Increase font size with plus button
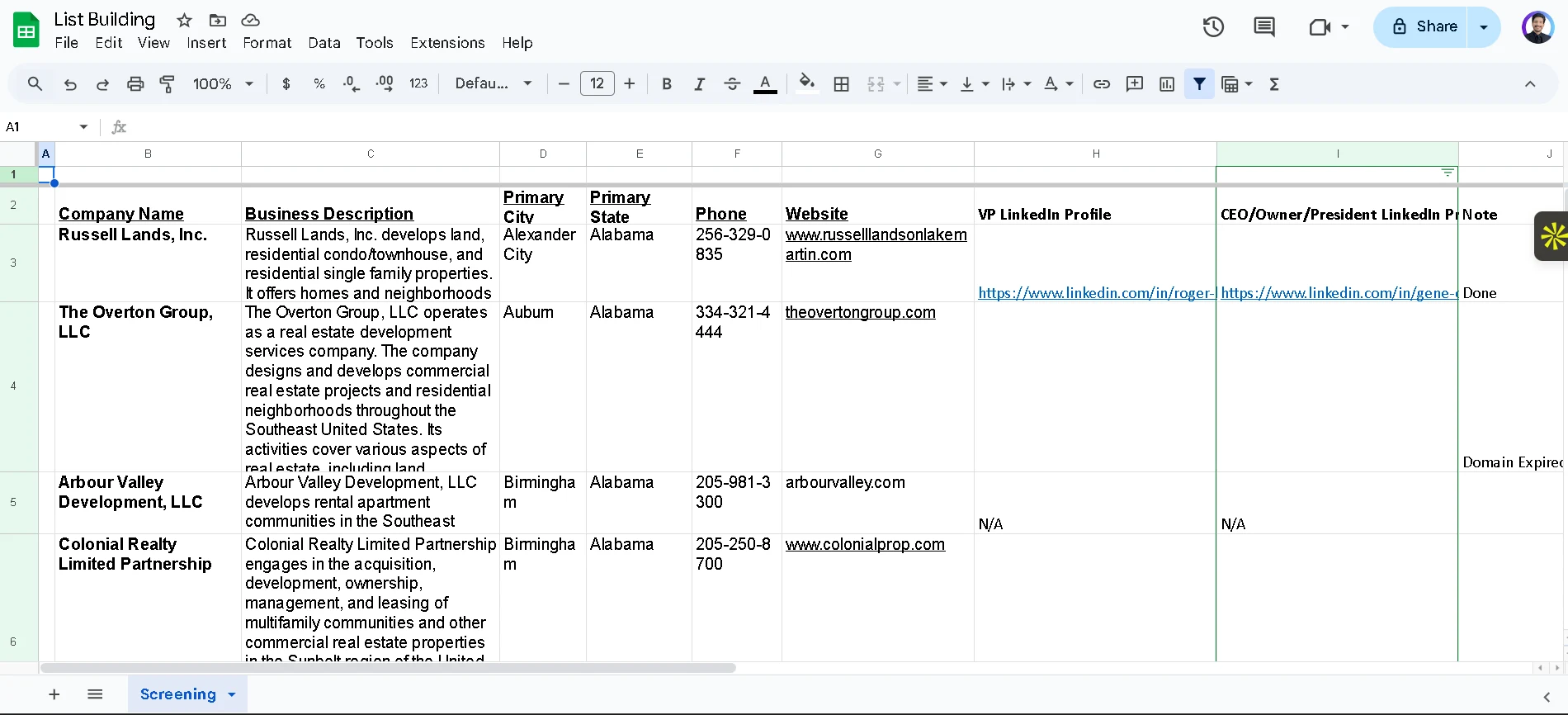Viewport: 1568px width, 715px height. tap(630, 83)
